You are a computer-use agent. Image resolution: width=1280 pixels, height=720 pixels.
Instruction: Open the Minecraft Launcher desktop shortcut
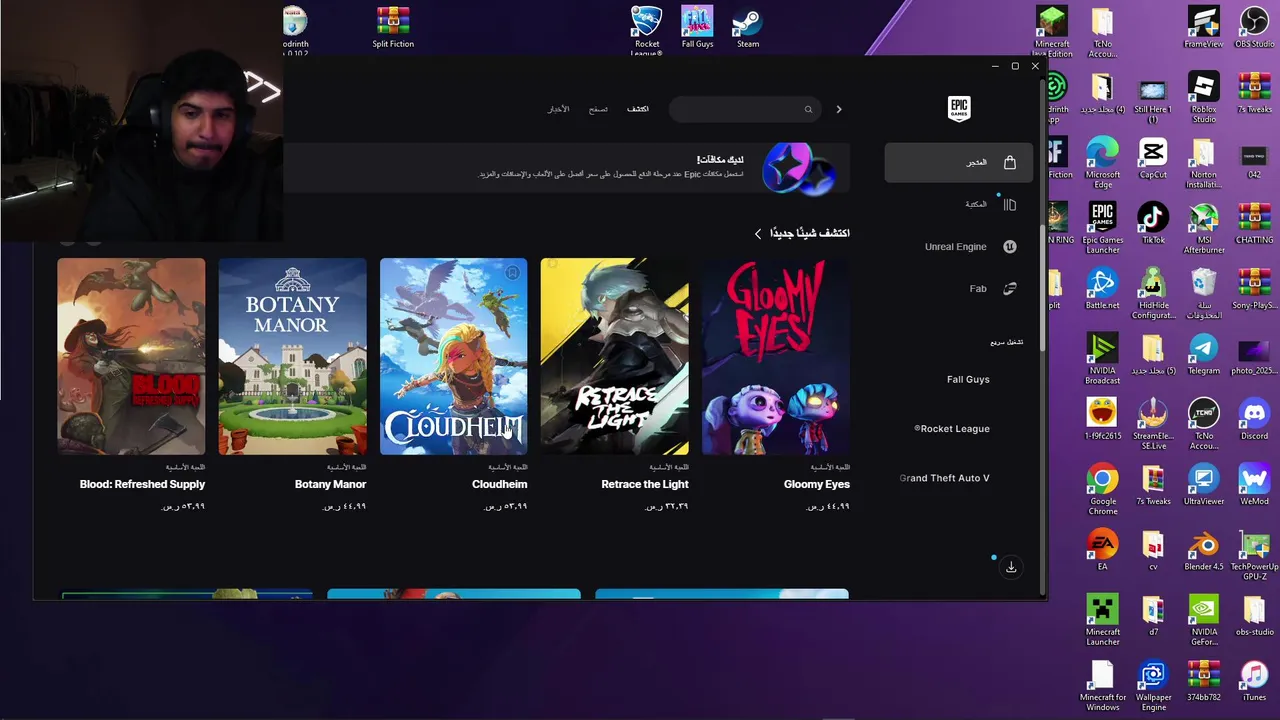coord(1103,620)
